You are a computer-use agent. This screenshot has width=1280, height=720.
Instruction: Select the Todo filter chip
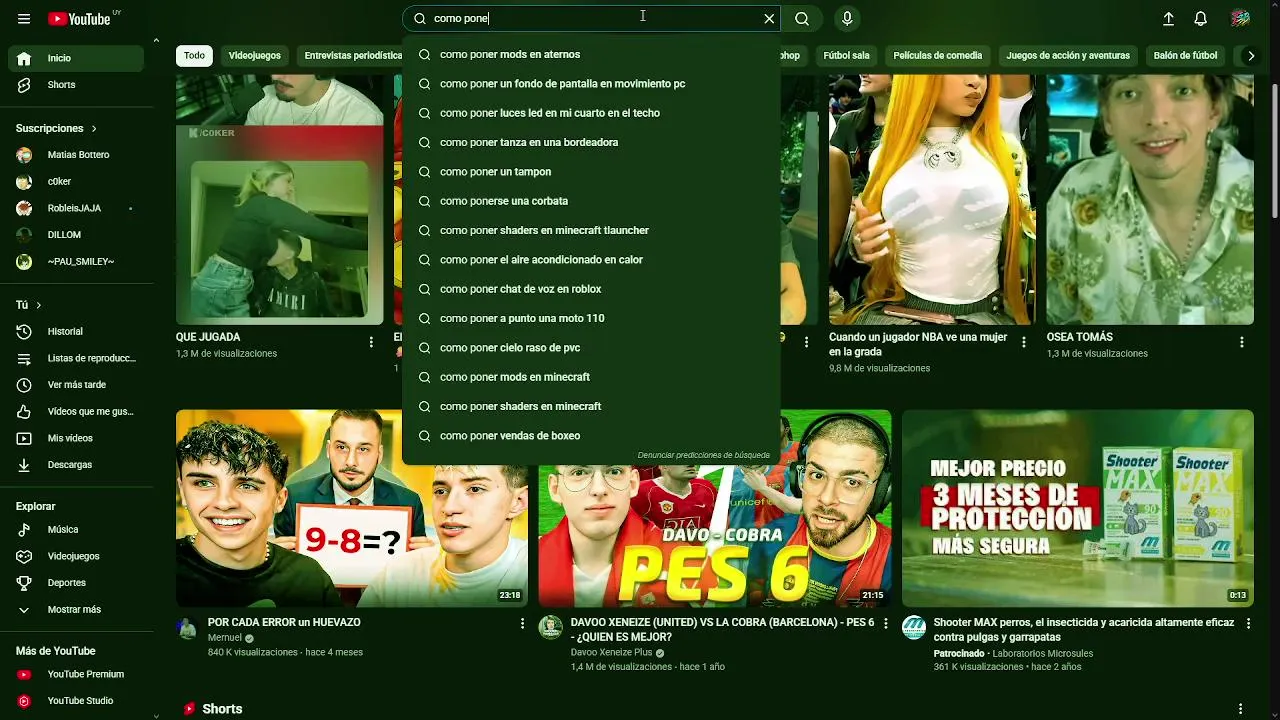click(x=194, y=56)
